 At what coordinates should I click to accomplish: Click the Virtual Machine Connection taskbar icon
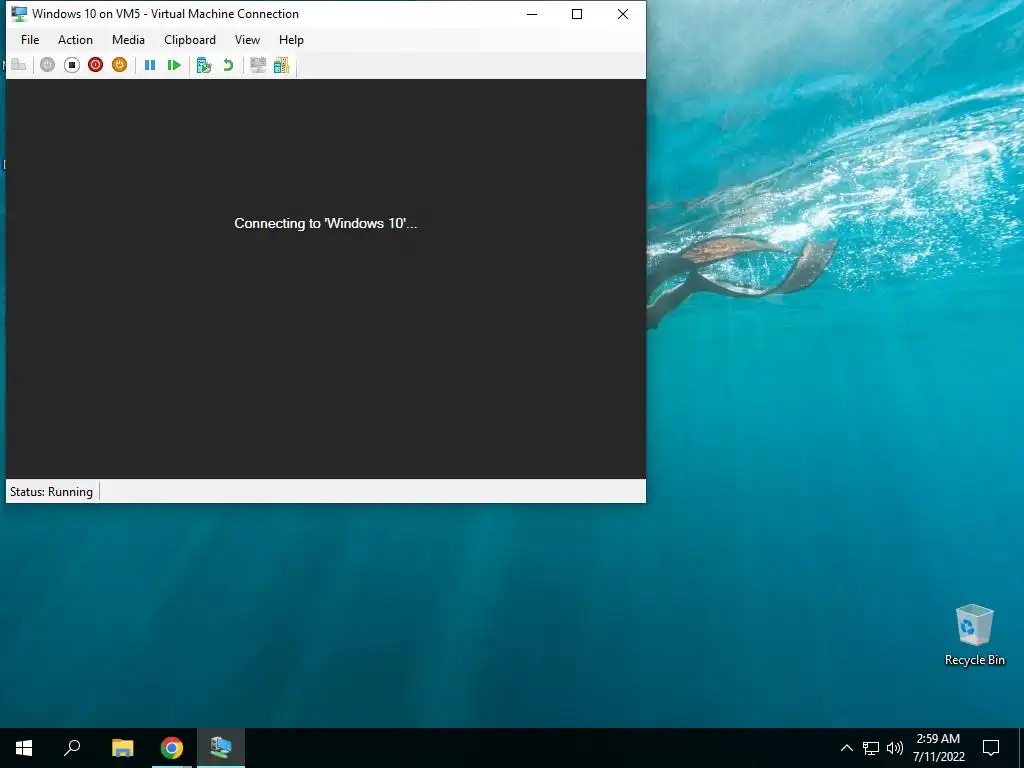point(221,748)
